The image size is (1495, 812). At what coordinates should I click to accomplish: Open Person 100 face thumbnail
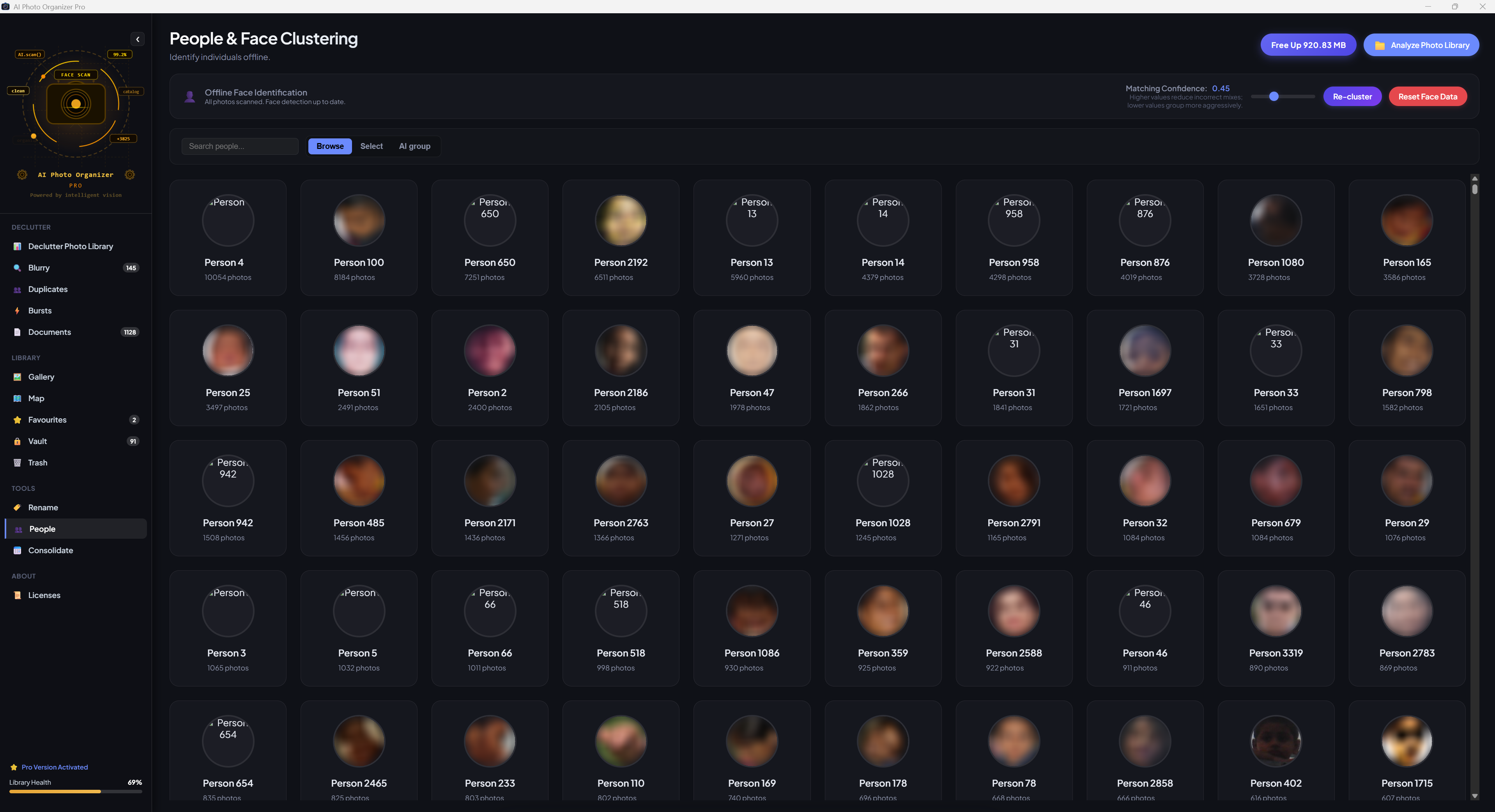coord(359,221)
